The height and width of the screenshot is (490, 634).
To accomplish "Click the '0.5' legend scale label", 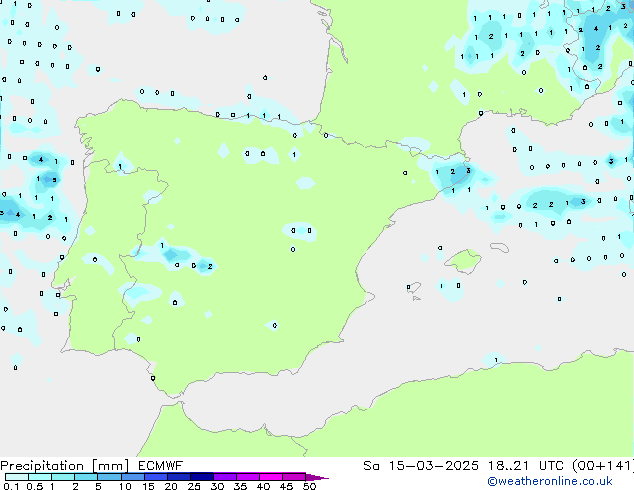I will coord(35,486).
